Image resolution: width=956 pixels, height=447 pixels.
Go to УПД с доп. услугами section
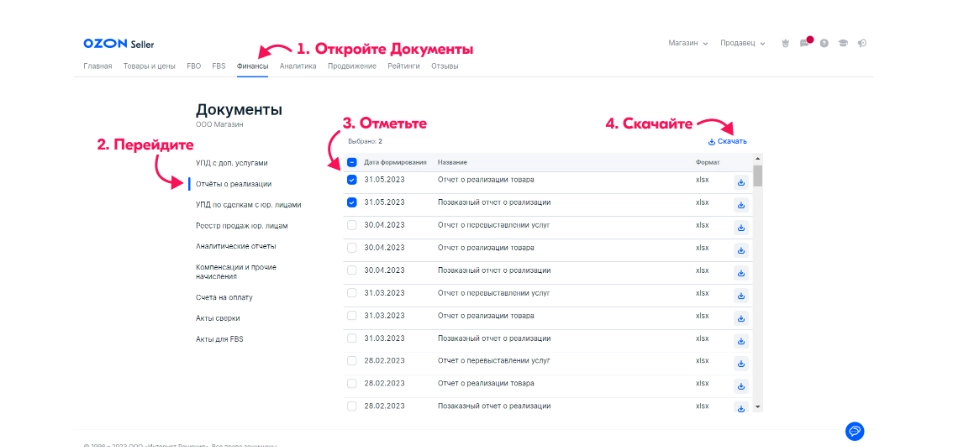click(x=232, y=162)
